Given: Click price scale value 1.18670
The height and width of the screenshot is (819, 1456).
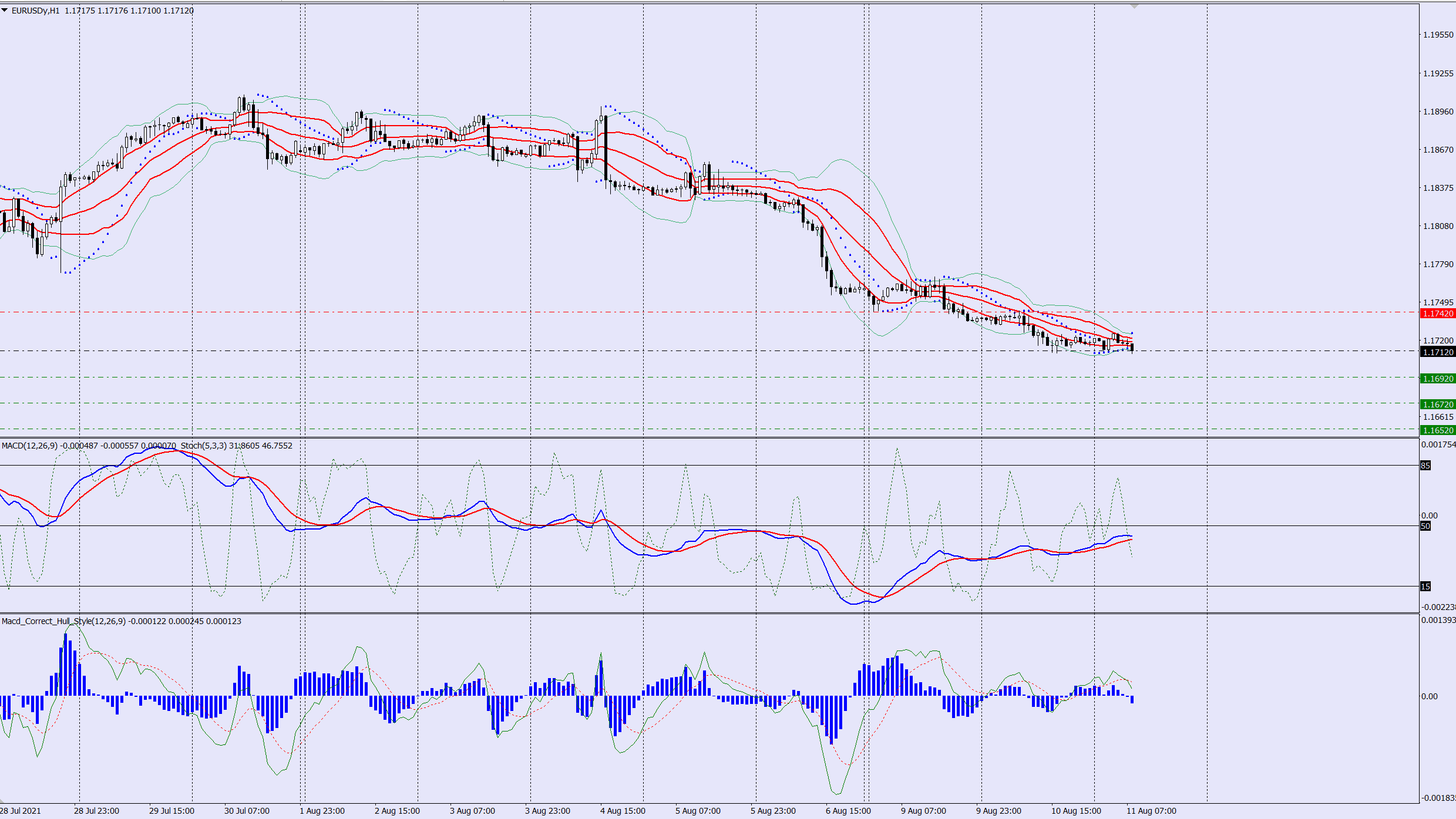Looking at the screenshot, I should (1438, 150).
